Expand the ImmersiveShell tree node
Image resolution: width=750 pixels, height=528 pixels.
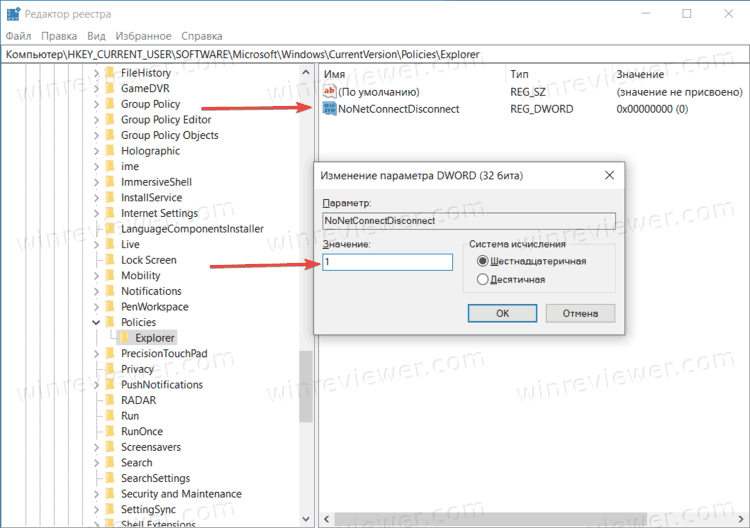click(x=96, y=182)
